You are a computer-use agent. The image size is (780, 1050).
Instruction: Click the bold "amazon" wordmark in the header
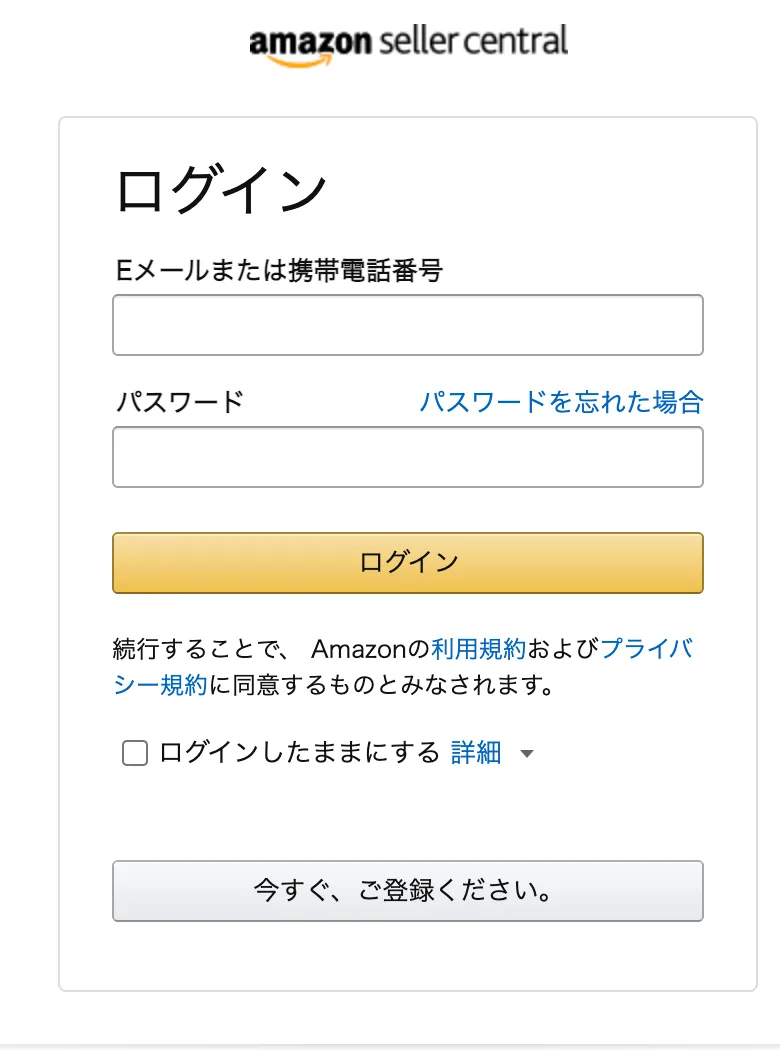(x=310, y=42)
